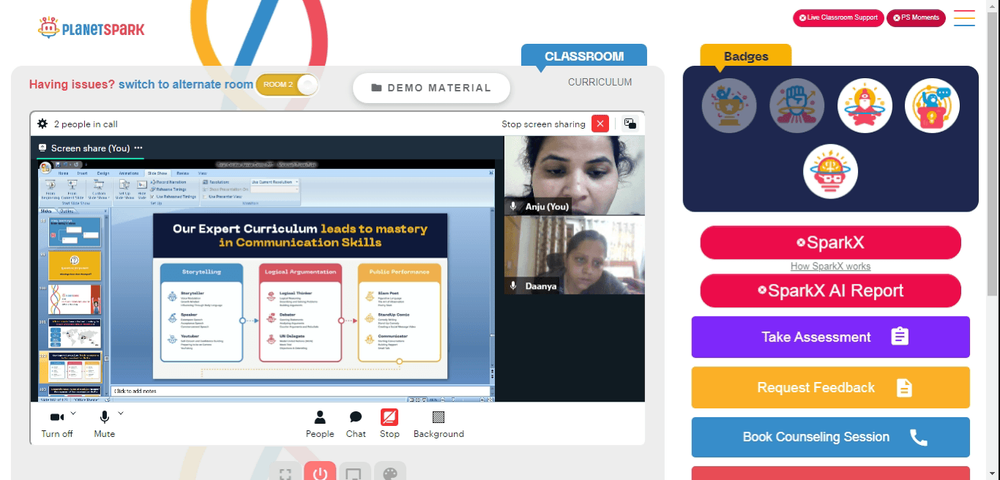Click Daanya's microphone indicator
The height and width of the screenshot is (480, 1000).
tap(513, 286)
